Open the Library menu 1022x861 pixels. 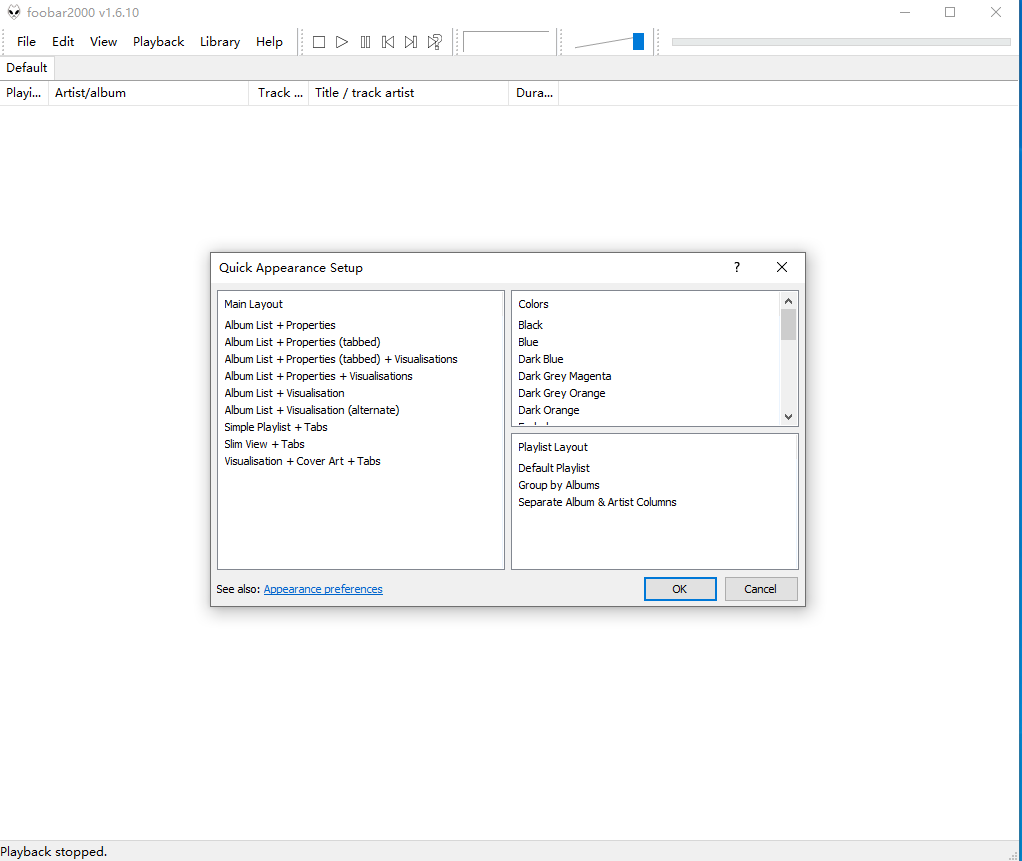219,41
